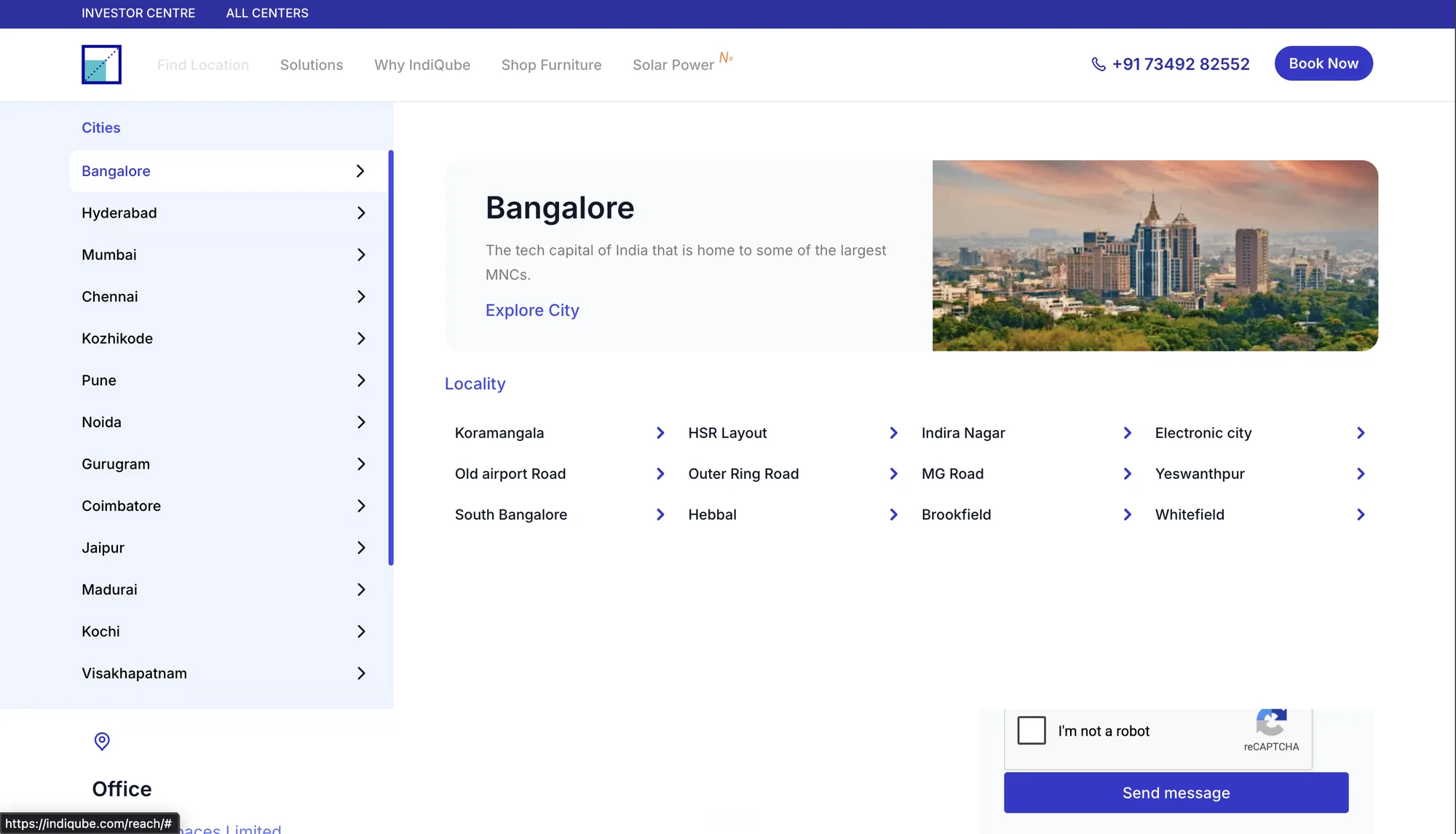Click the city list vertical scrollbar

click(x=391, y=358)
